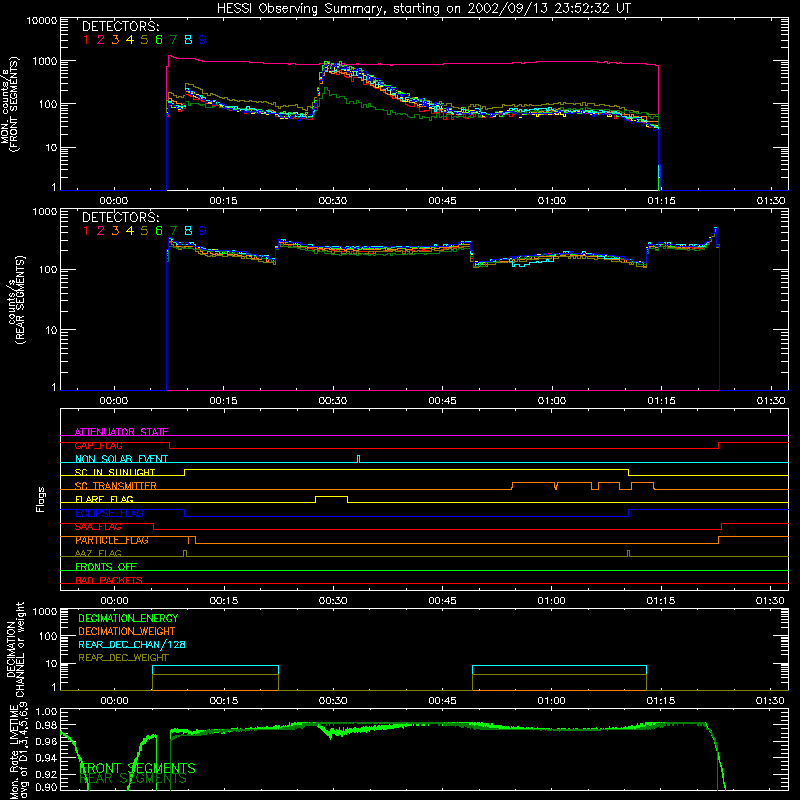
Task: Pick detector number 1 in the rear segments legend
Action: point(86,231)
